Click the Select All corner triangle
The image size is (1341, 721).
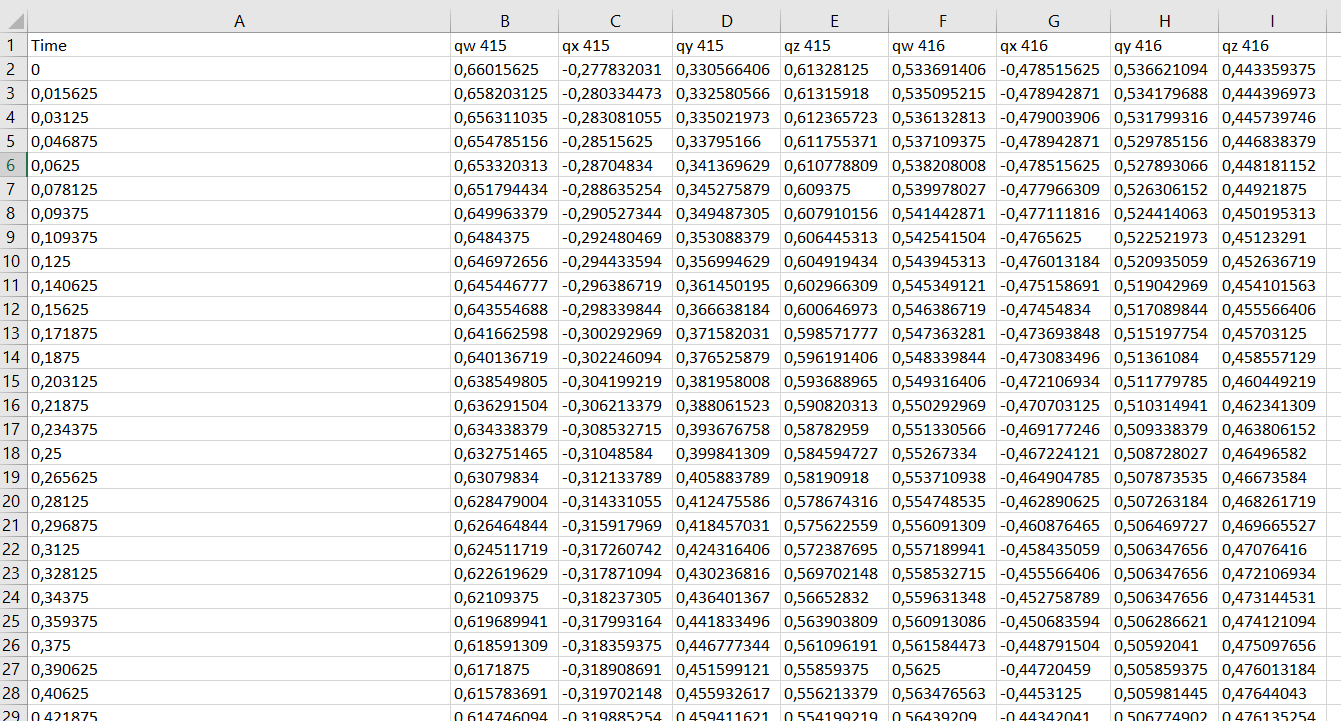click(x=14, y=21)
